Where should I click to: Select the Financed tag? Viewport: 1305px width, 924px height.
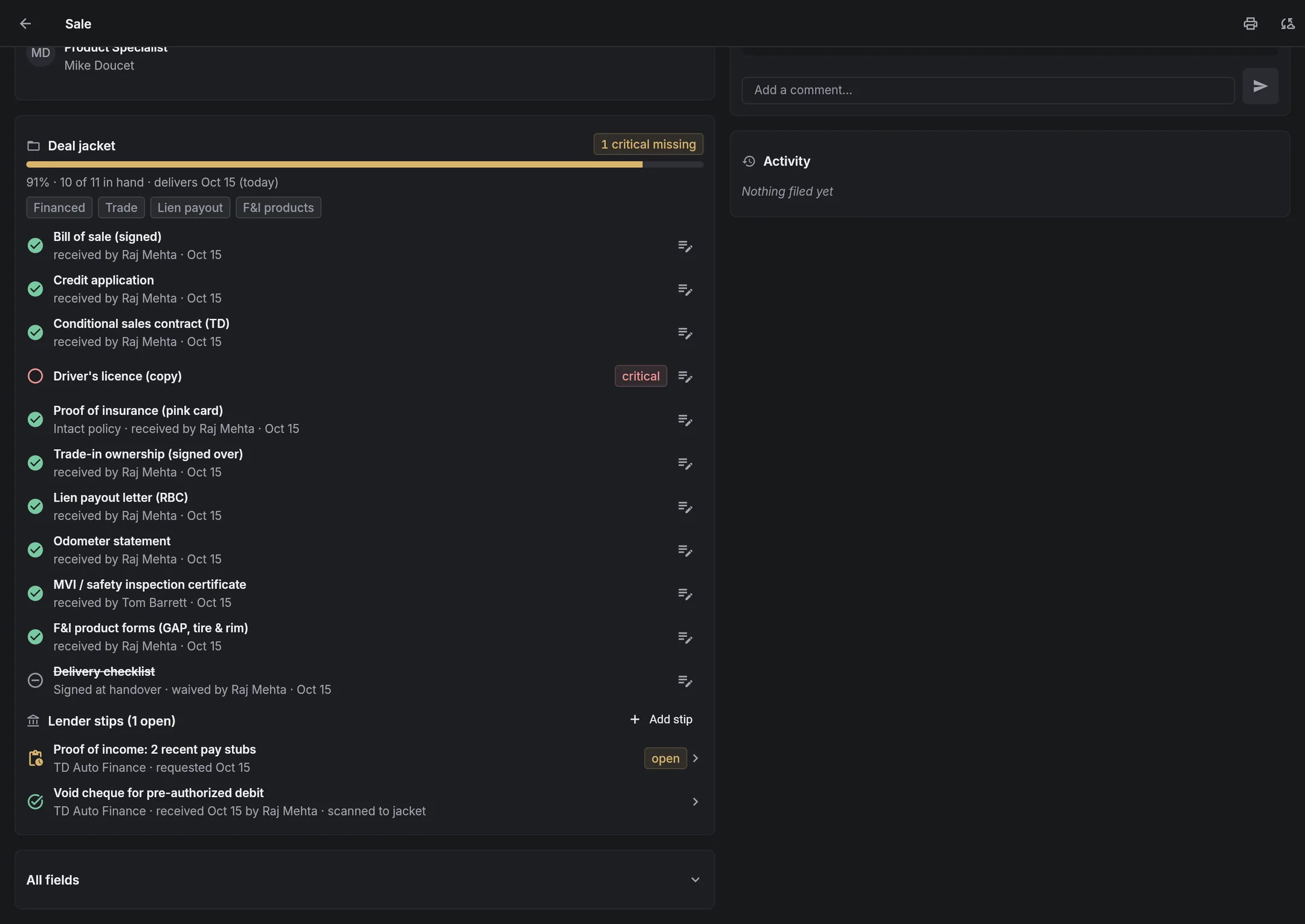[59, 208]
